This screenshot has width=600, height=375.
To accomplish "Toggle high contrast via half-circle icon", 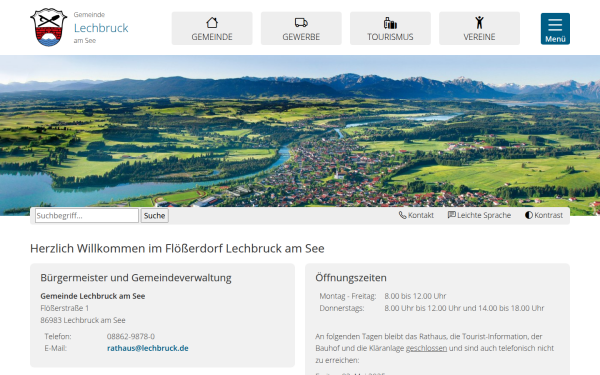I will (529, 215).
